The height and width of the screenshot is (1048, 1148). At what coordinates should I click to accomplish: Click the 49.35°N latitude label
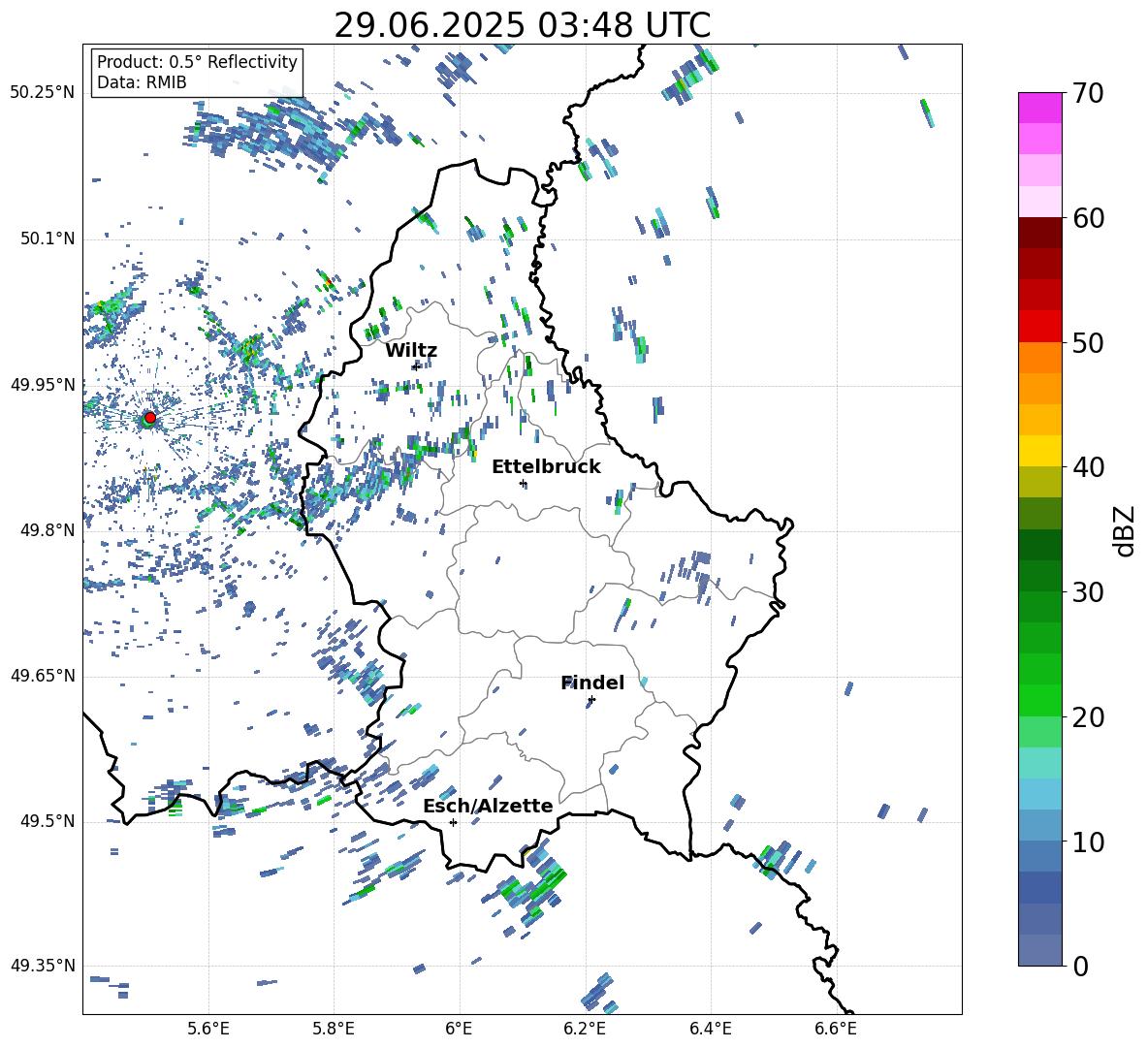point(43,966)
